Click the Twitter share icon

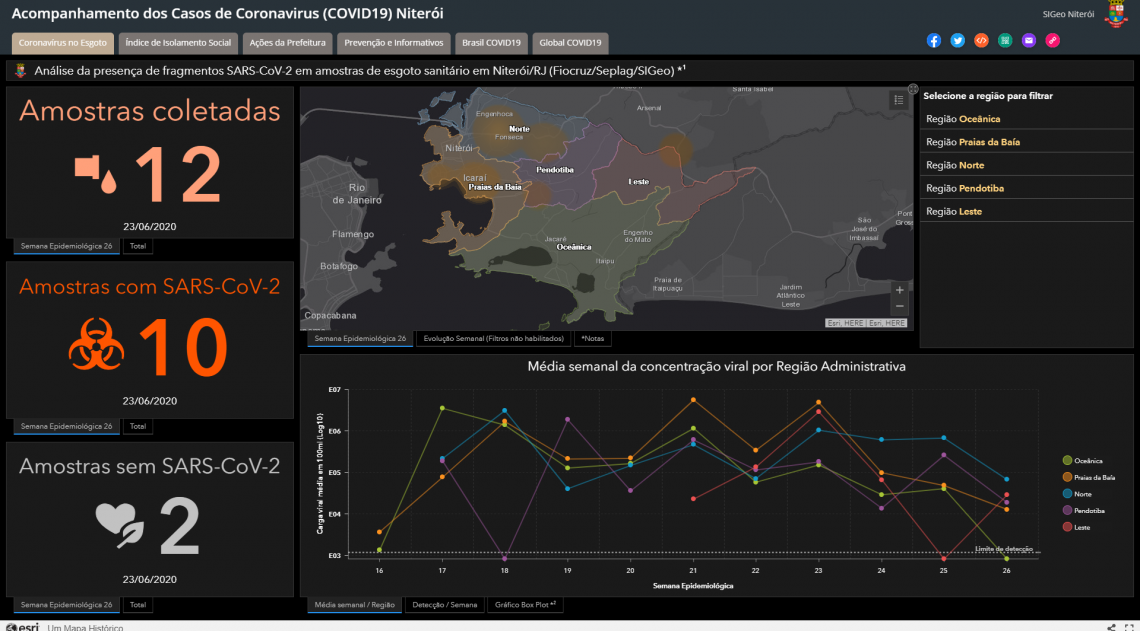click(958, 41)
